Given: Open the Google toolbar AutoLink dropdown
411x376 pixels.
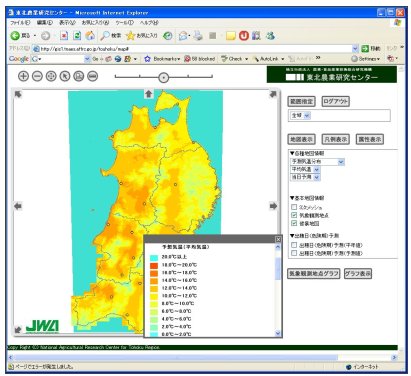Looking at the screenshot, I should (269, 59).
